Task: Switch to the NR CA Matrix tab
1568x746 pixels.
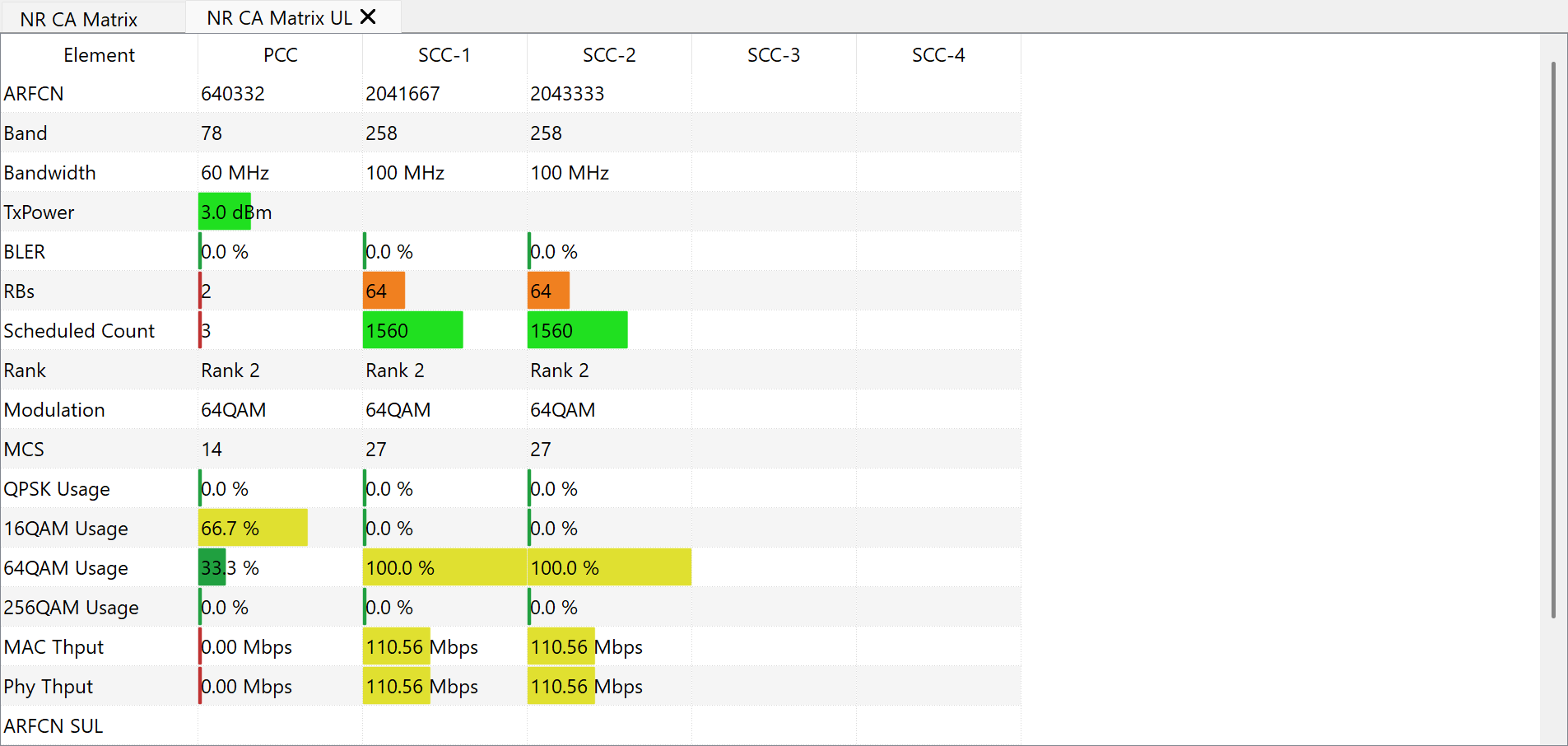Action: (x=79, y=19)
